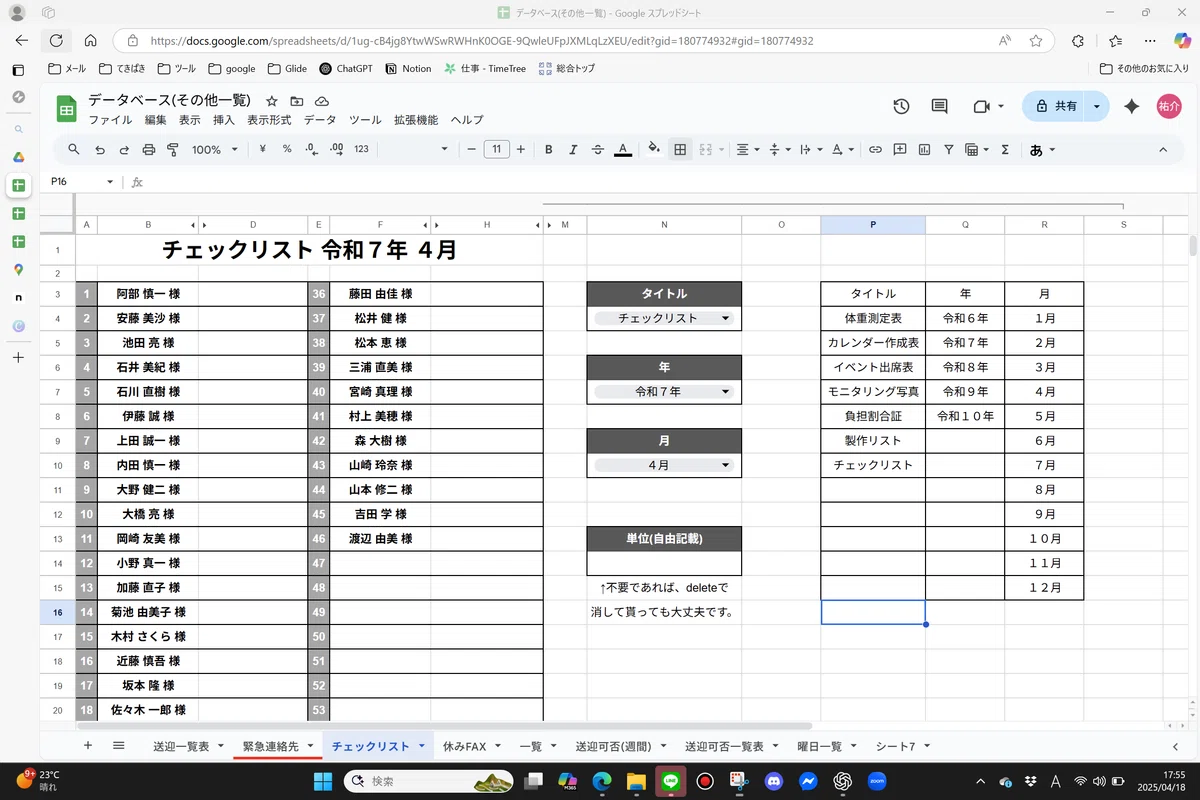
Task: Click the 共有 share button
Action: click(x=1056, y=106)
